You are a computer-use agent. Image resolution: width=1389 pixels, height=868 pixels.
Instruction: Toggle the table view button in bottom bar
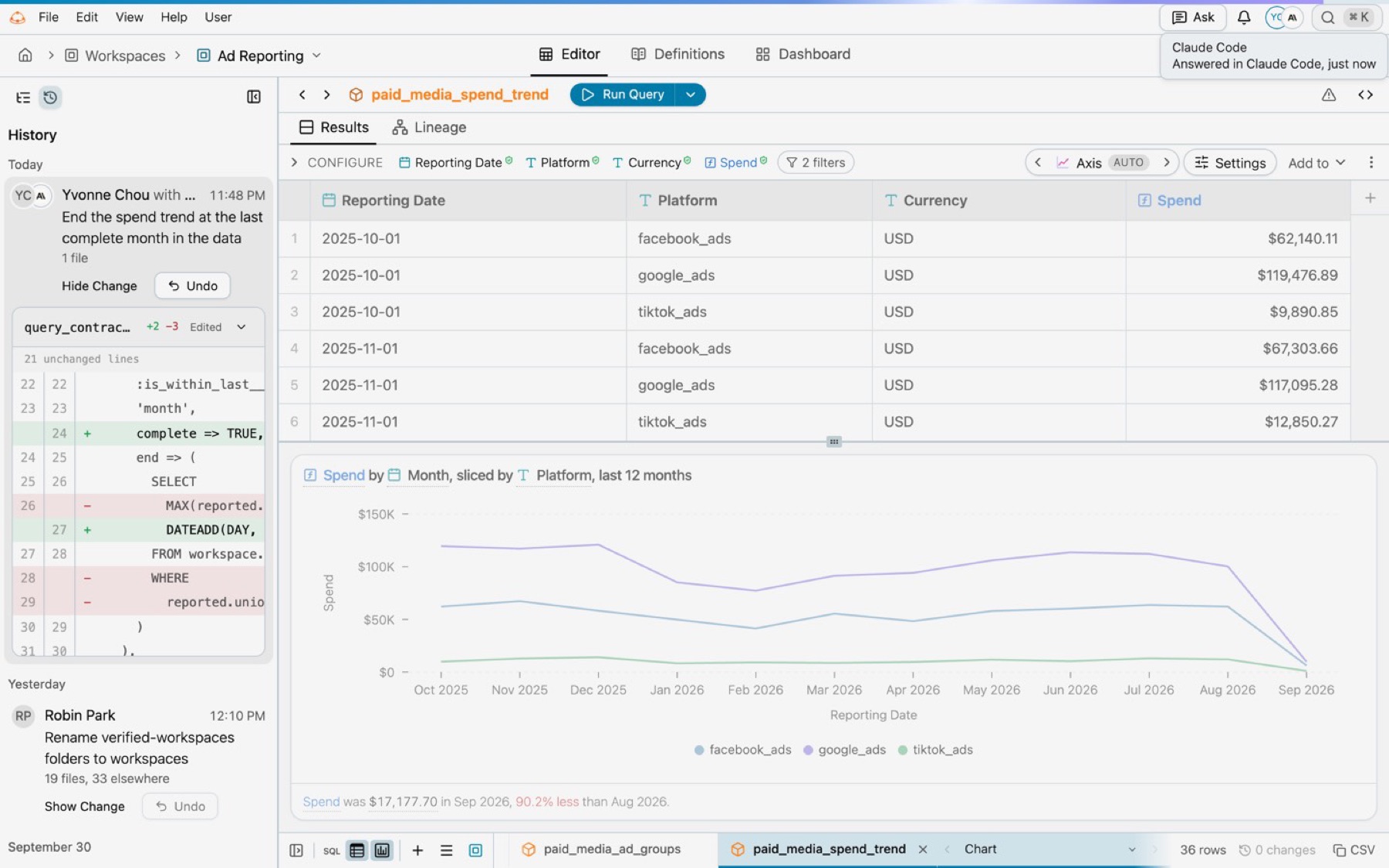click(x=357, y=850)
